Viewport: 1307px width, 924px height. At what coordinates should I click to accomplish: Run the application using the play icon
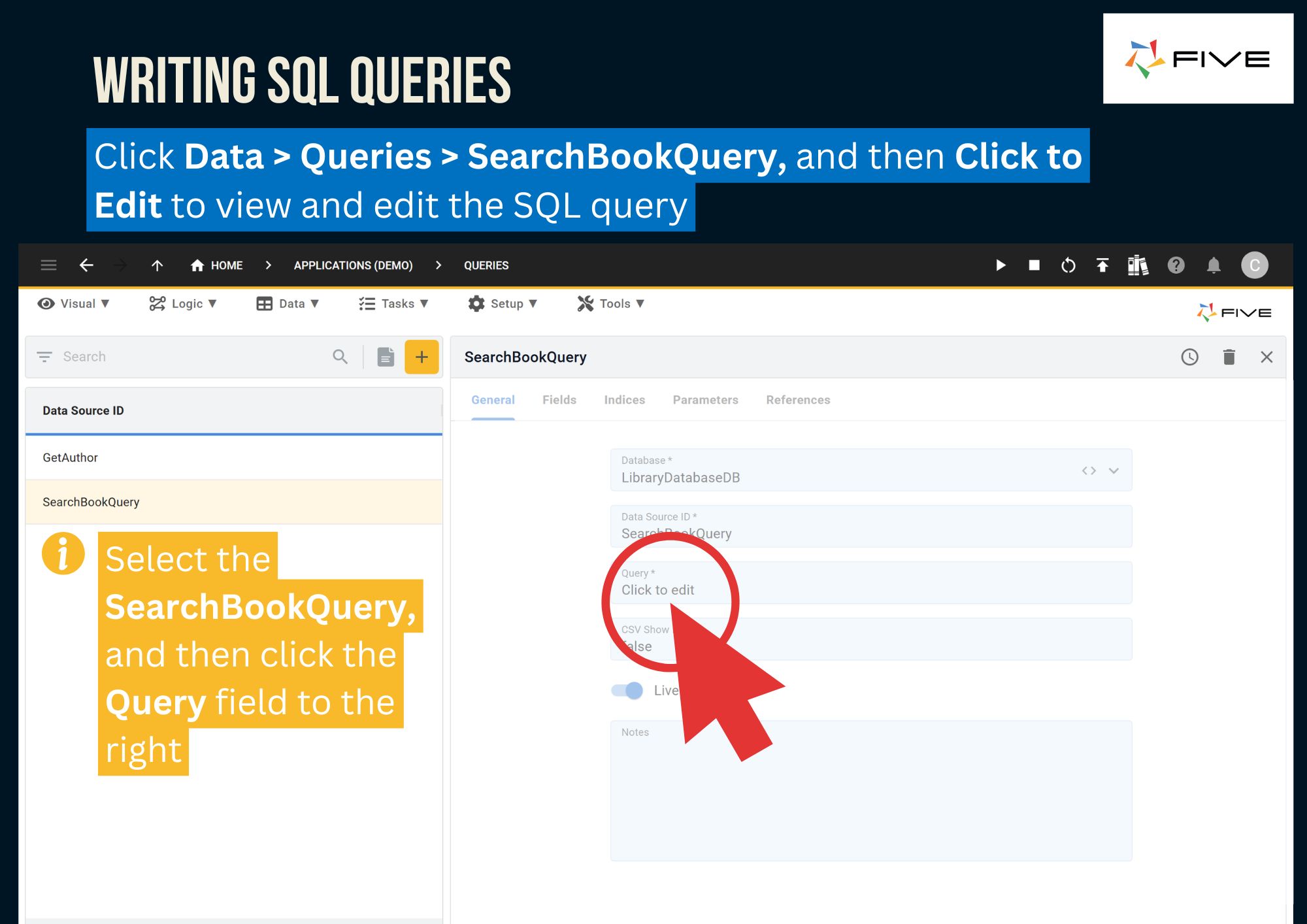pyautogui.click(x=1001, y=265)
